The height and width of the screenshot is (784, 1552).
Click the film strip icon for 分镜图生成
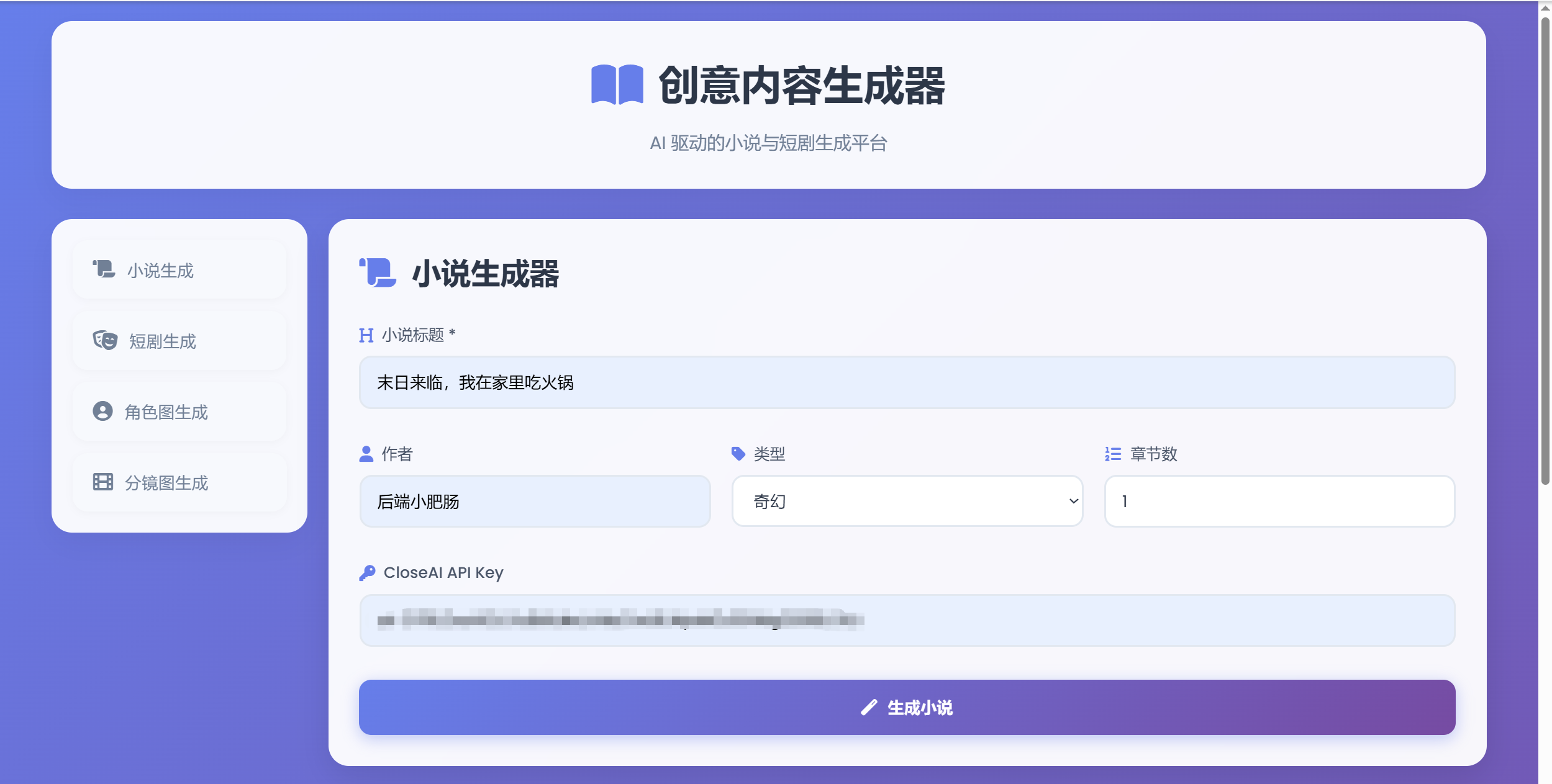pos(103,482)
